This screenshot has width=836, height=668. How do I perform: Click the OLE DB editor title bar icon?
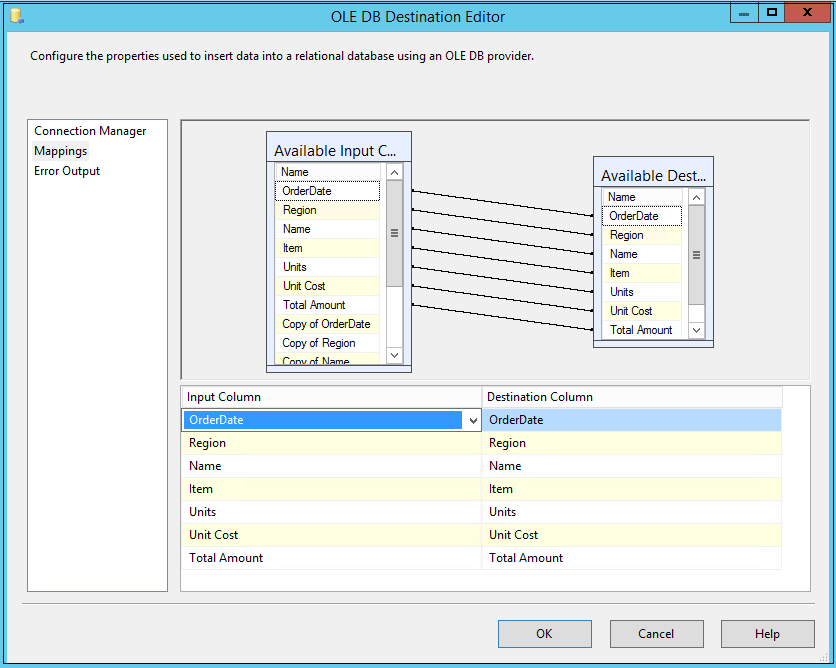pyautogui.click(x=17, y=16)
